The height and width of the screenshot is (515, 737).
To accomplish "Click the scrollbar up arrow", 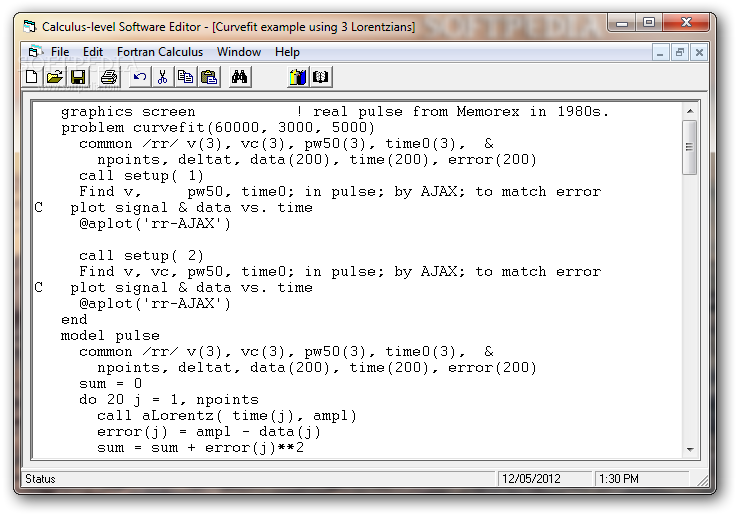I will click(690, 111).
